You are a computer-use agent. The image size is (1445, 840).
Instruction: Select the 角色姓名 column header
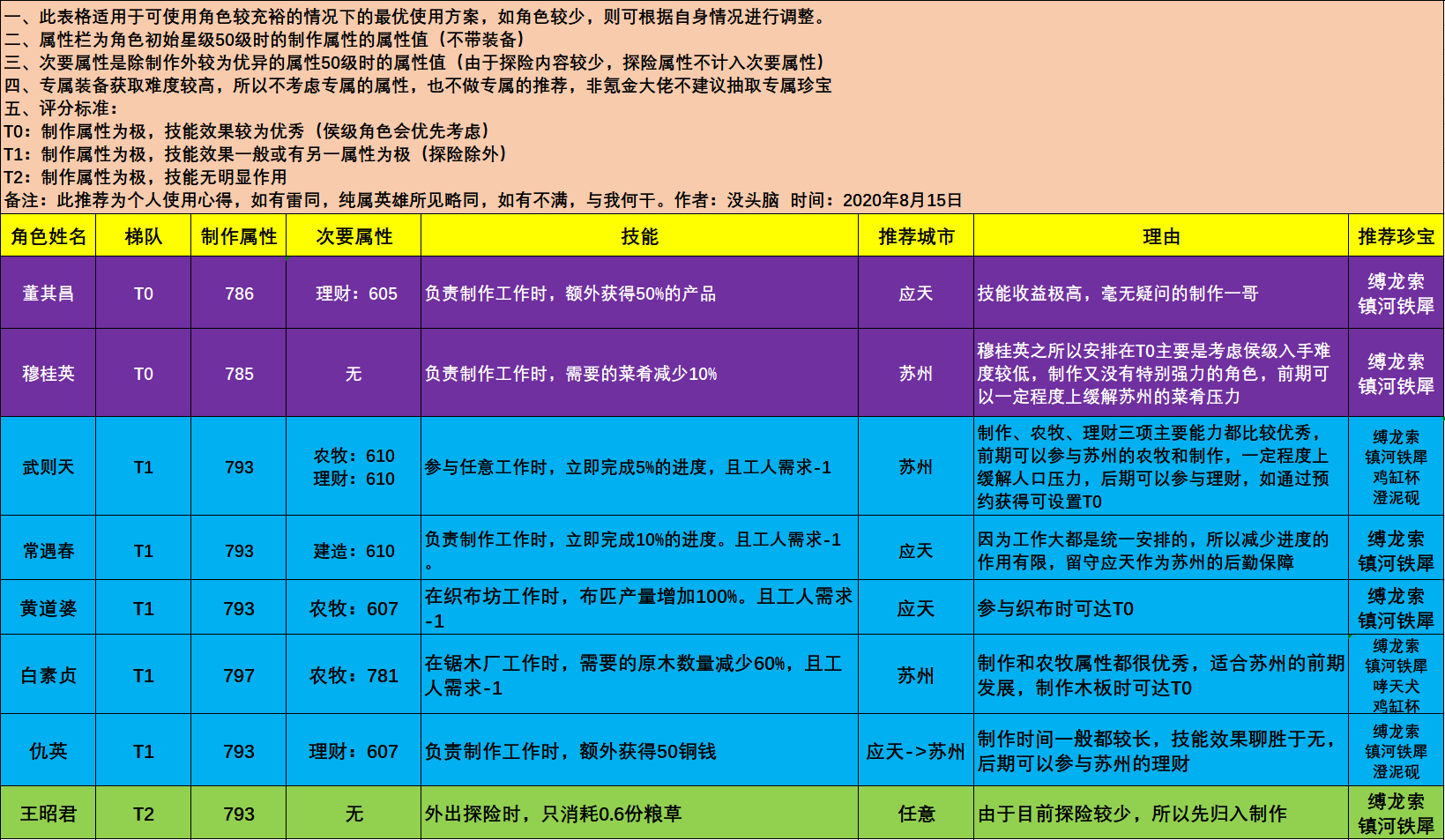point(48,236)
